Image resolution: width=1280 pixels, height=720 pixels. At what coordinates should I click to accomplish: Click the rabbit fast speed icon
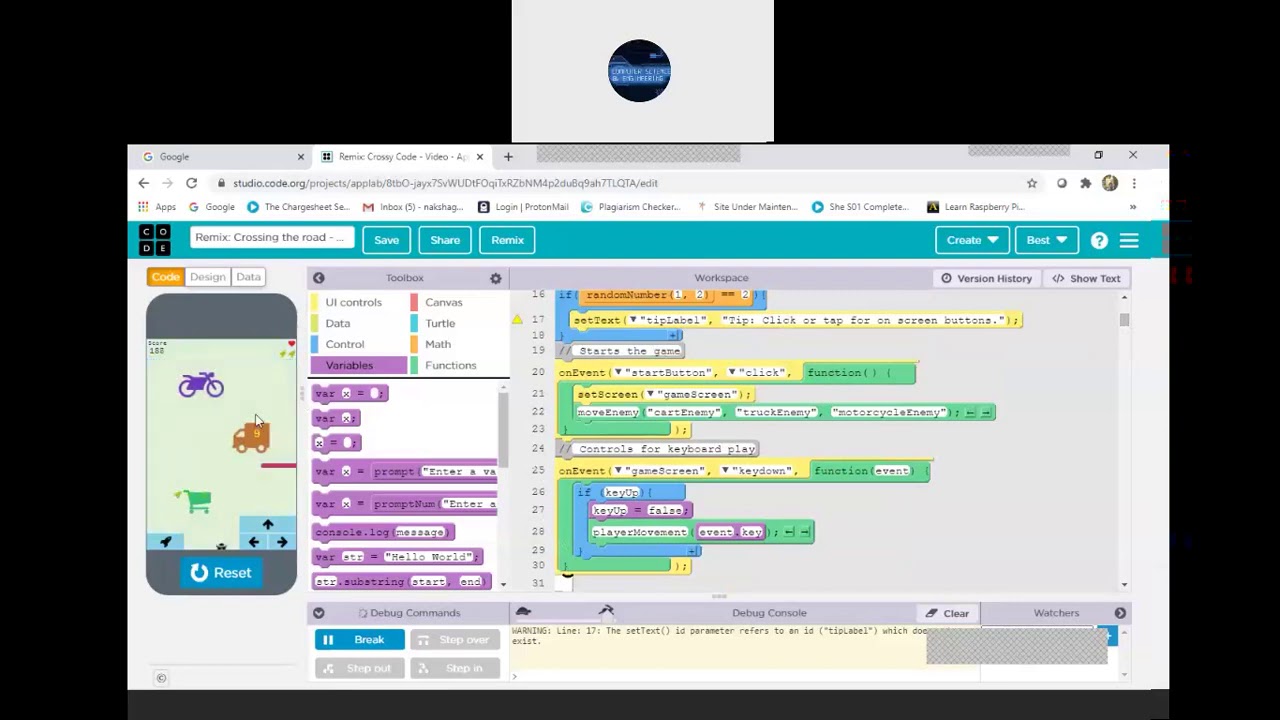pos(606,611)
